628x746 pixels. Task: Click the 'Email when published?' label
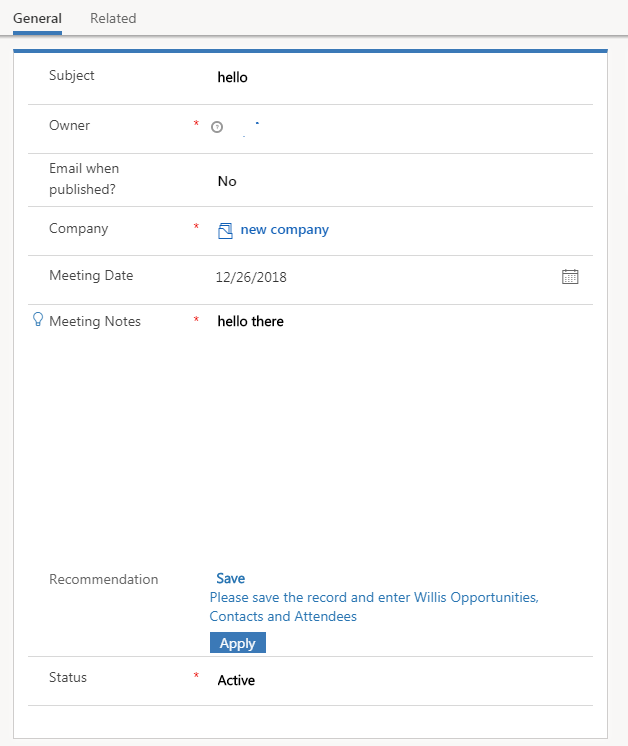(x=84, y=179)
